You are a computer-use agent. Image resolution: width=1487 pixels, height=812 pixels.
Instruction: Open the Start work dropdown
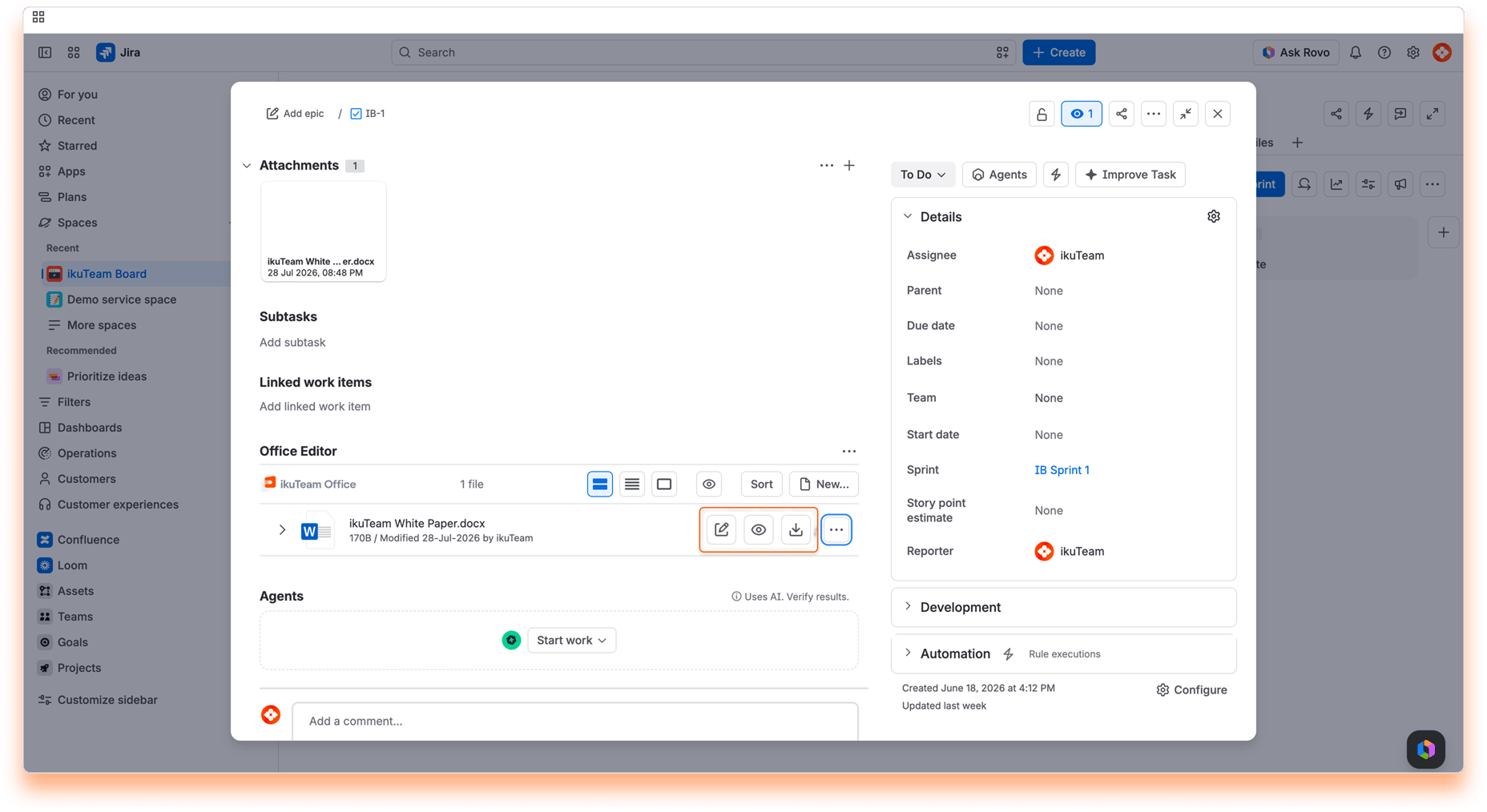coord(571,640)
